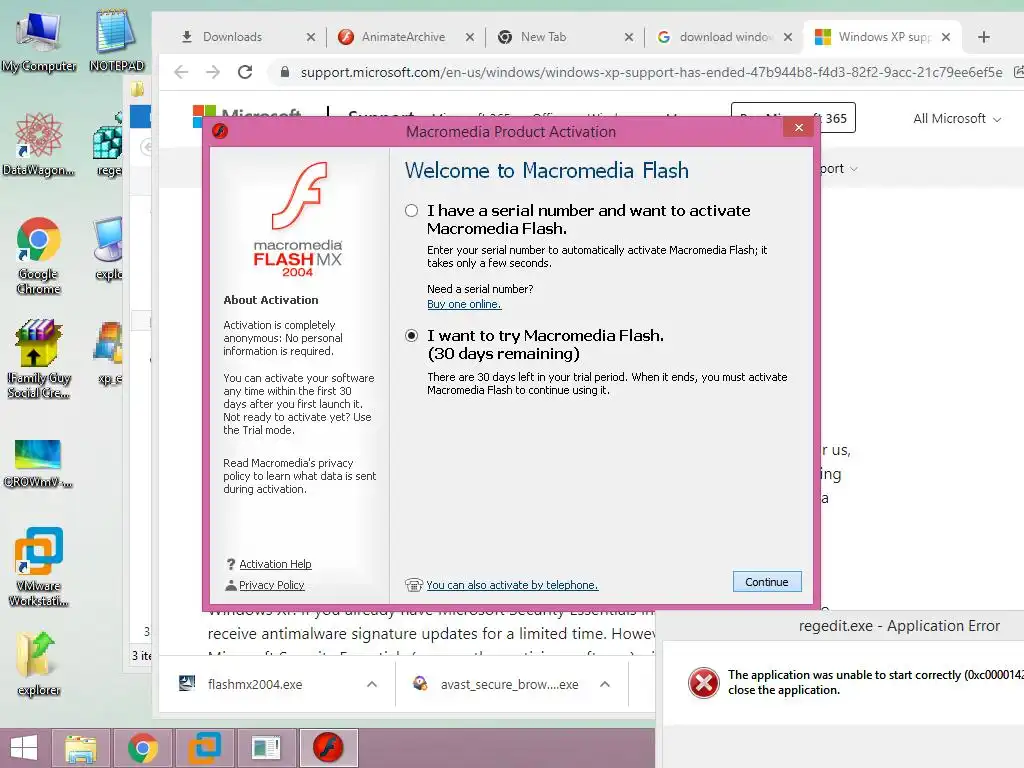Open the Google Chrome desktop shortcut

pyautogui.click(x=38, y=255)
